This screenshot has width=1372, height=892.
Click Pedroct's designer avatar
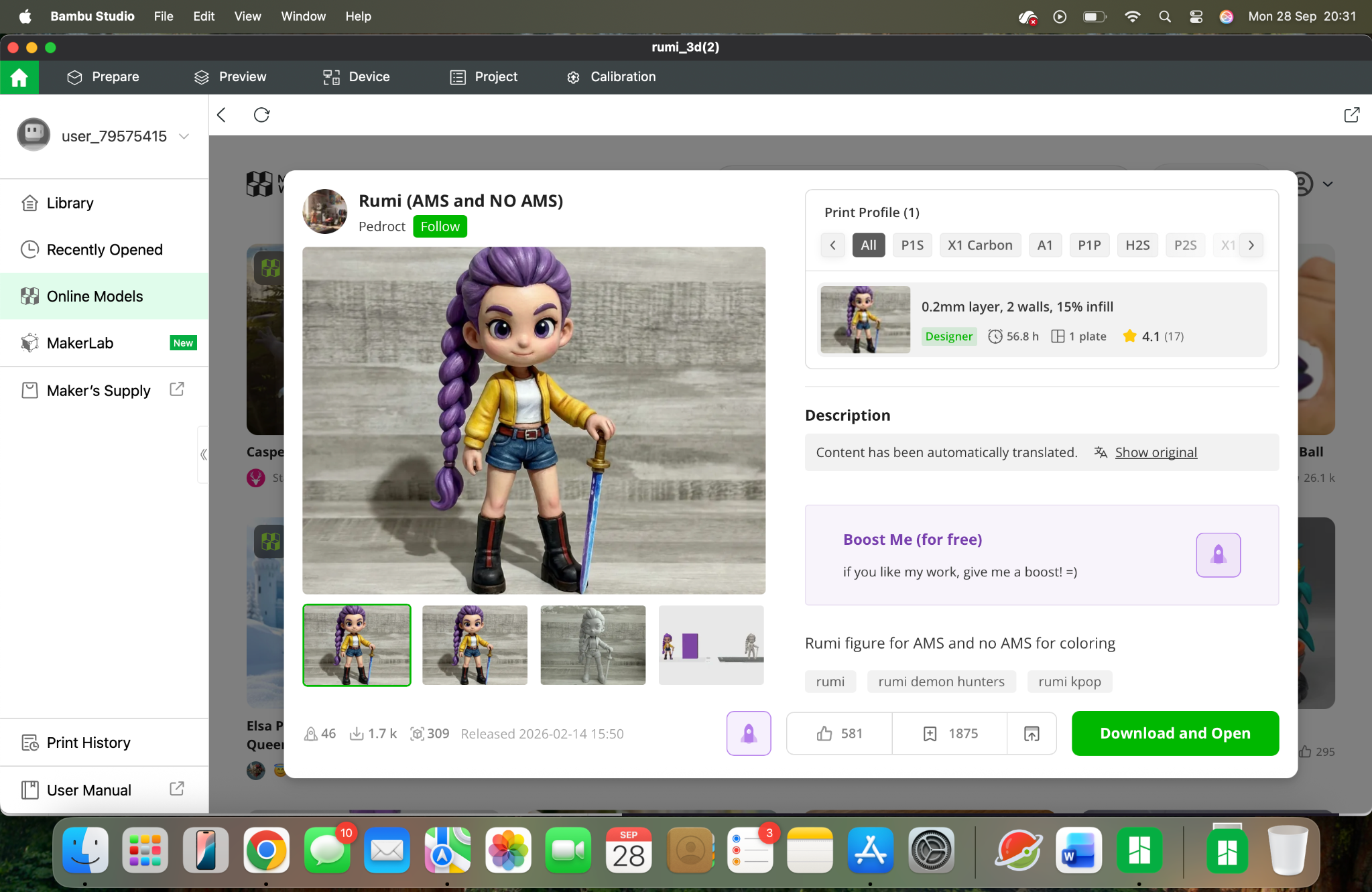(325, 212)
